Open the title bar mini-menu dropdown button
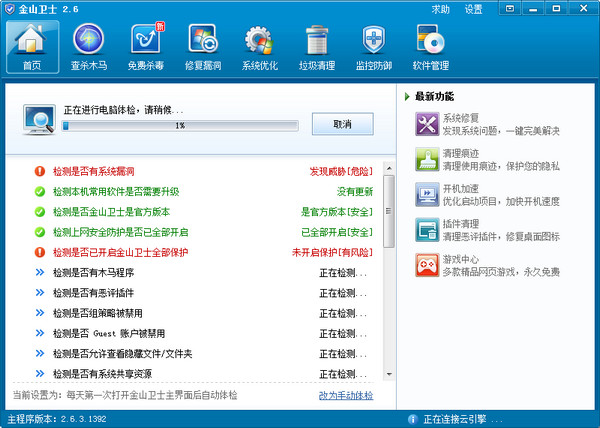Screen dimensions: 600x428 coord(510,8)
